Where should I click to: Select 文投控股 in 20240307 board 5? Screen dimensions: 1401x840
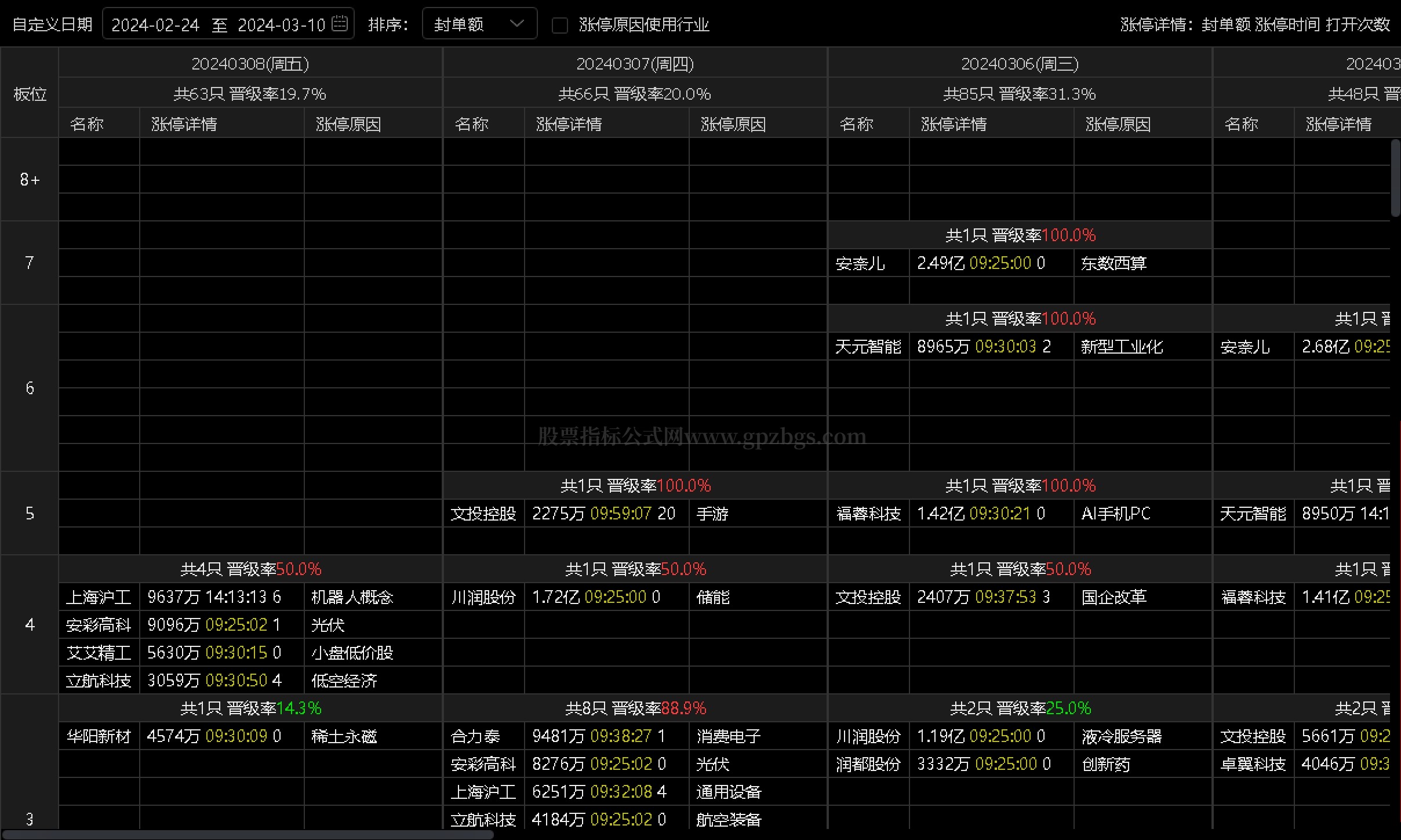click(484, 514)
